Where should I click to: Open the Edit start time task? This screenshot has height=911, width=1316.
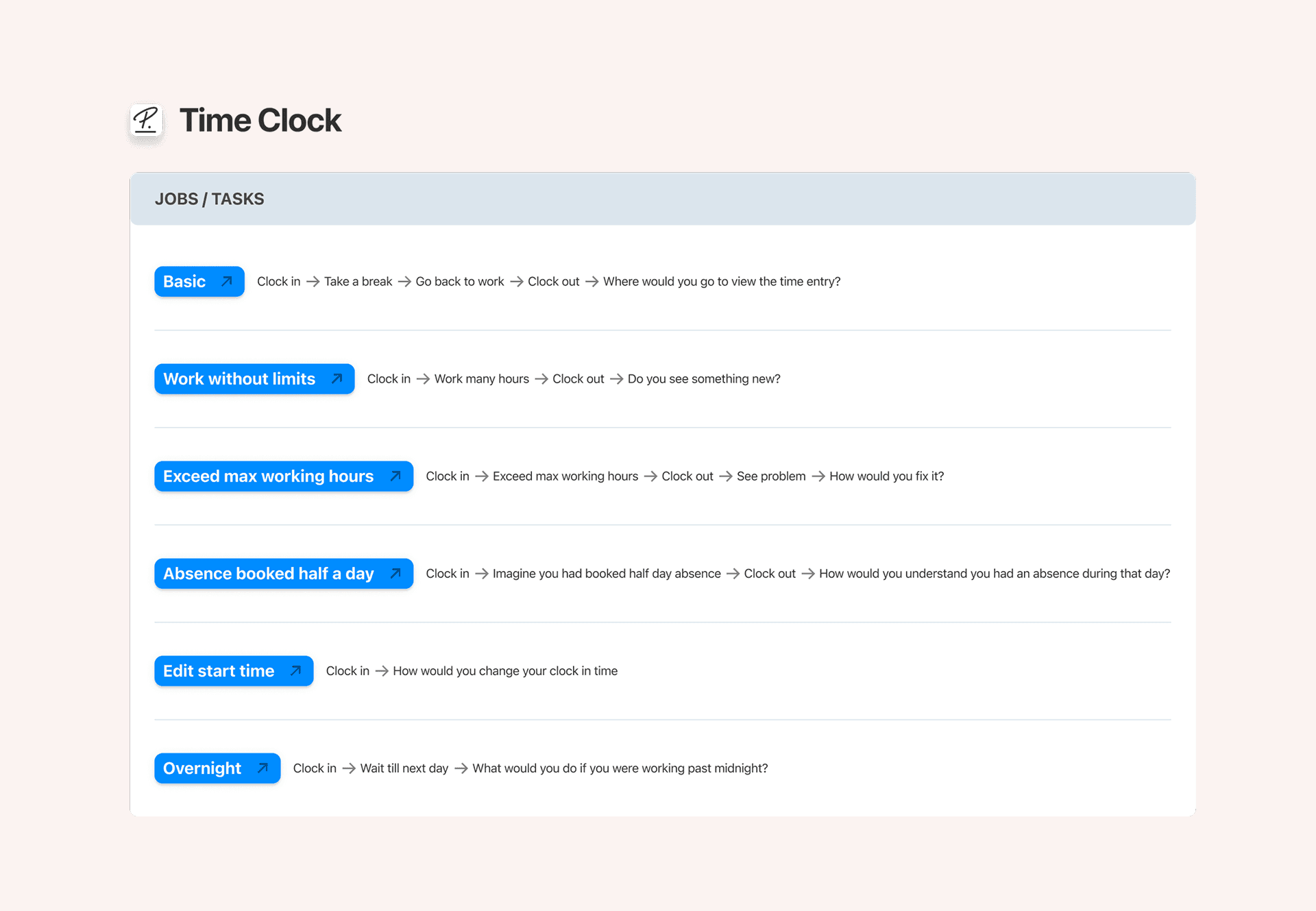pos(219,671)
